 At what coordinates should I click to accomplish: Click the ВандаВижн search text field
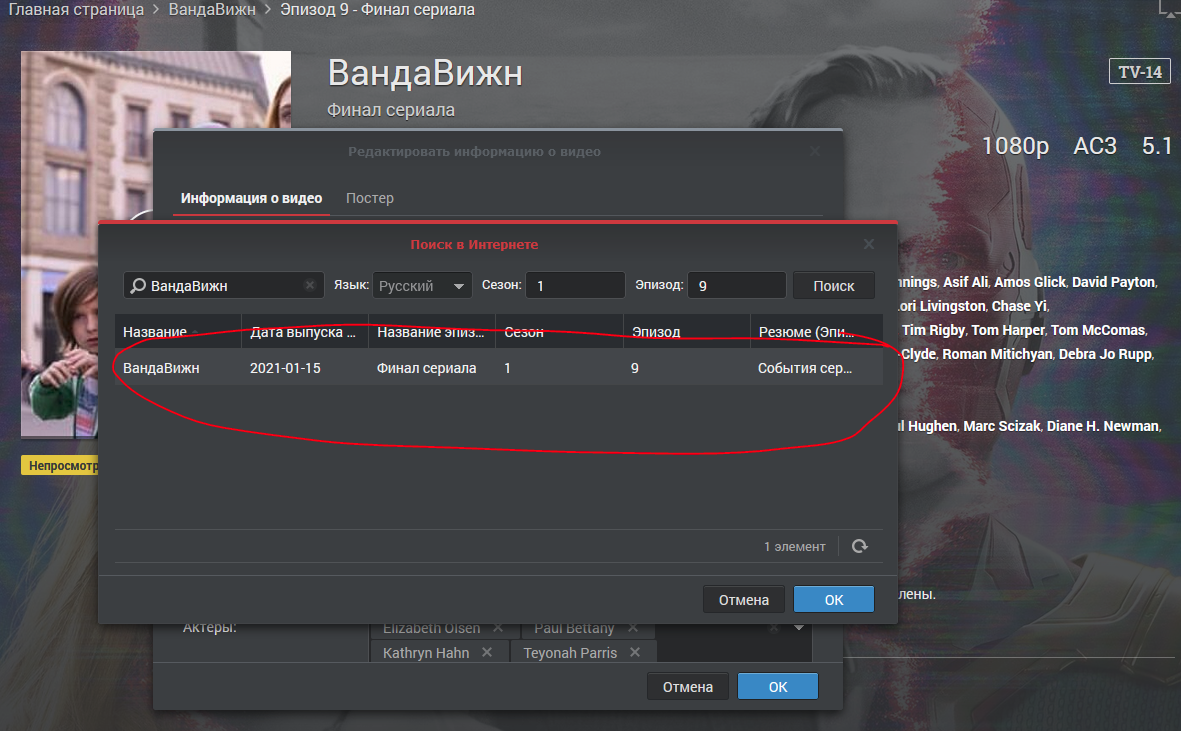click(224, 285)
